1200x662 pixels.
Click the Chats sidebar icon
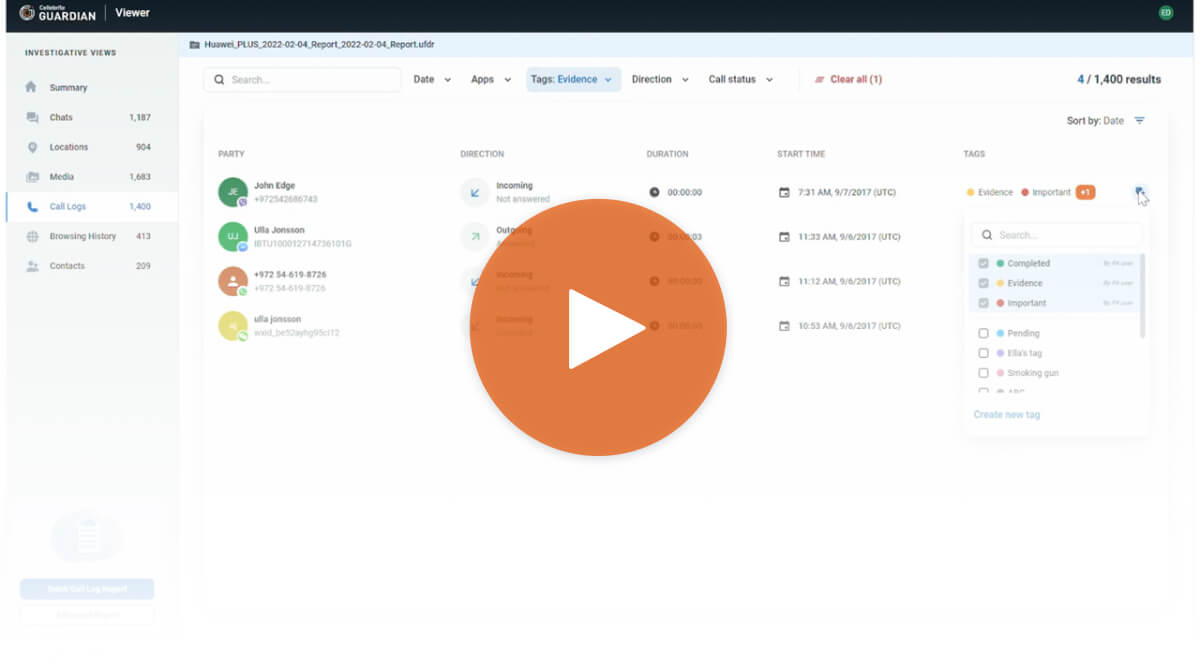32,117
